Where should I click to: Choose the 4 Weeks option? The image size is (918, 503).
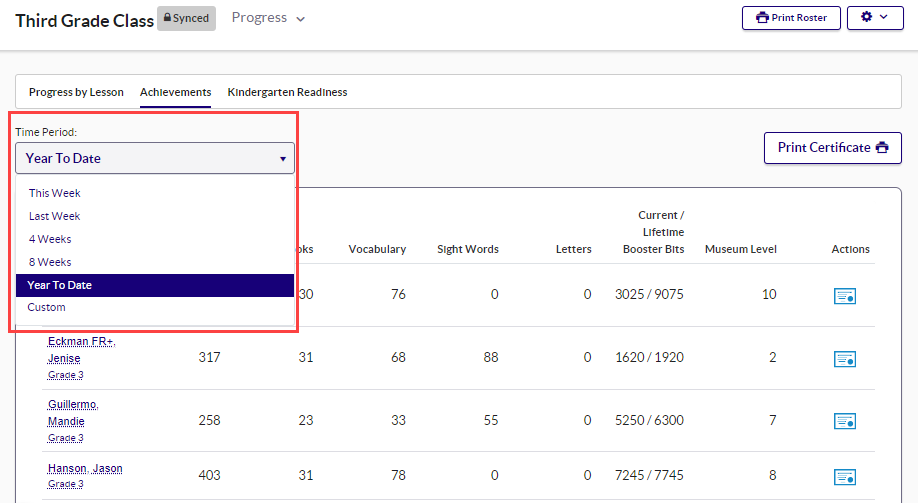50,239
